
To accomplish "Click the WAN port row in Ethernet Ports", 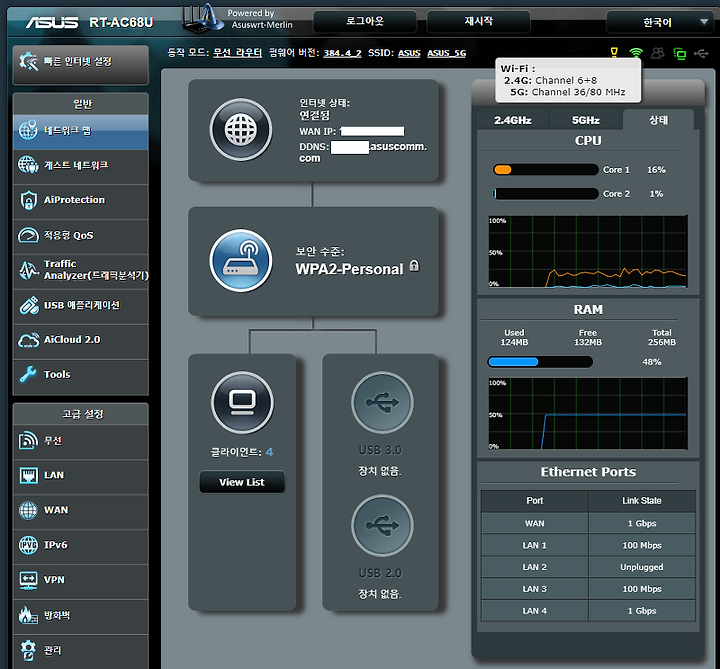I will pos(588,523).
